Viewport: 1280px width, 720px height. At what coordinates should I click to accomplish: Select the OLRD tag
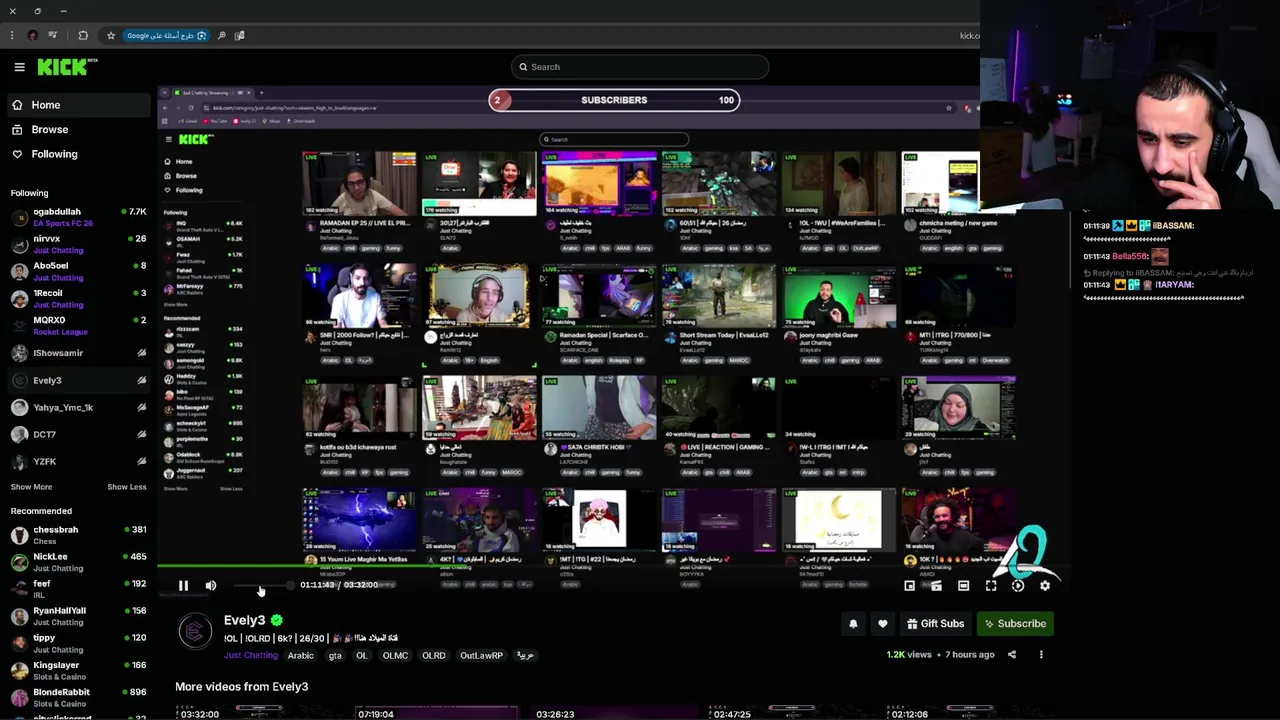coord(433,656)
